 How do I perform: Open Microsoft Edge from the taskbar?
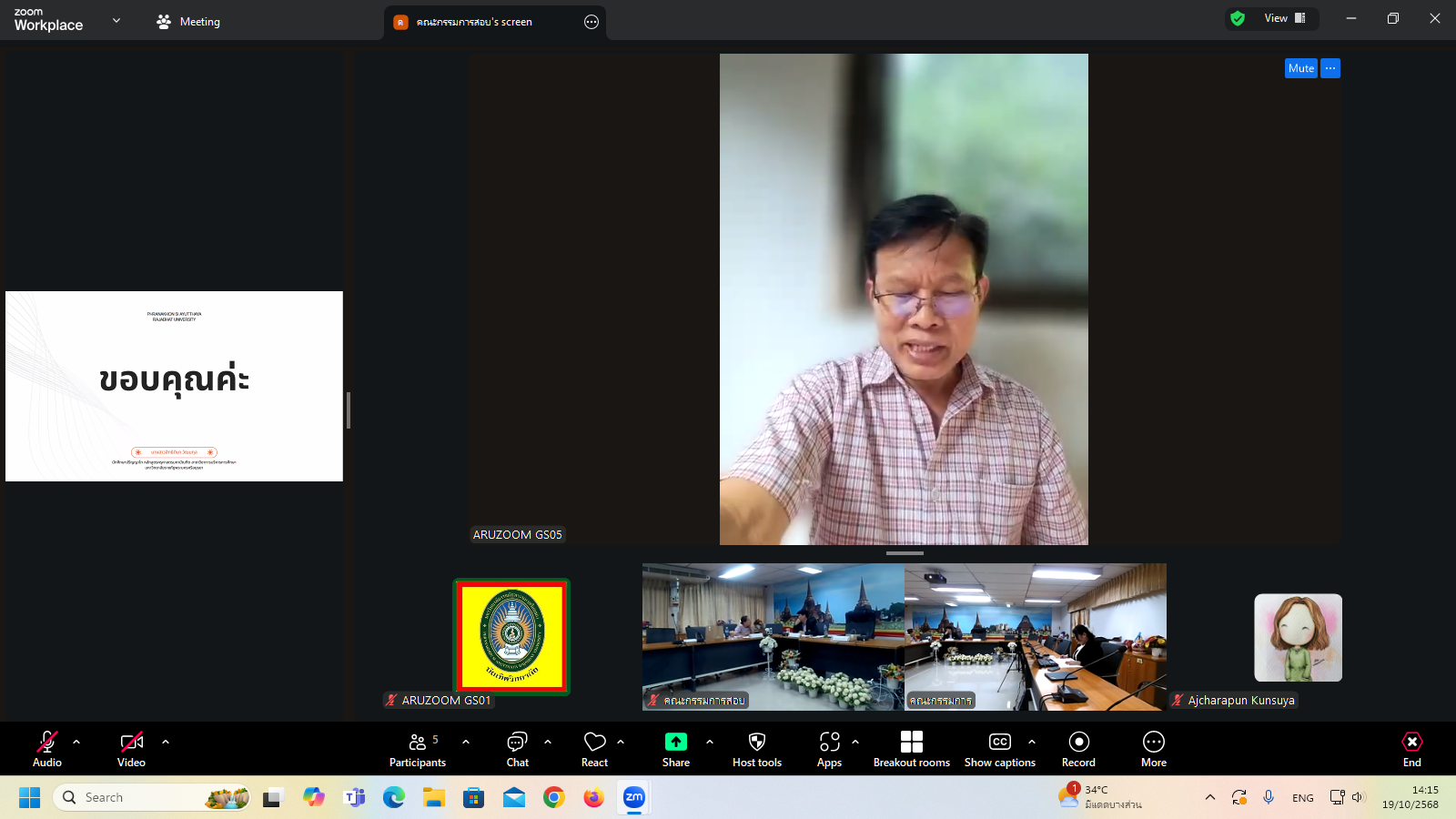click(x=393, y=798)
